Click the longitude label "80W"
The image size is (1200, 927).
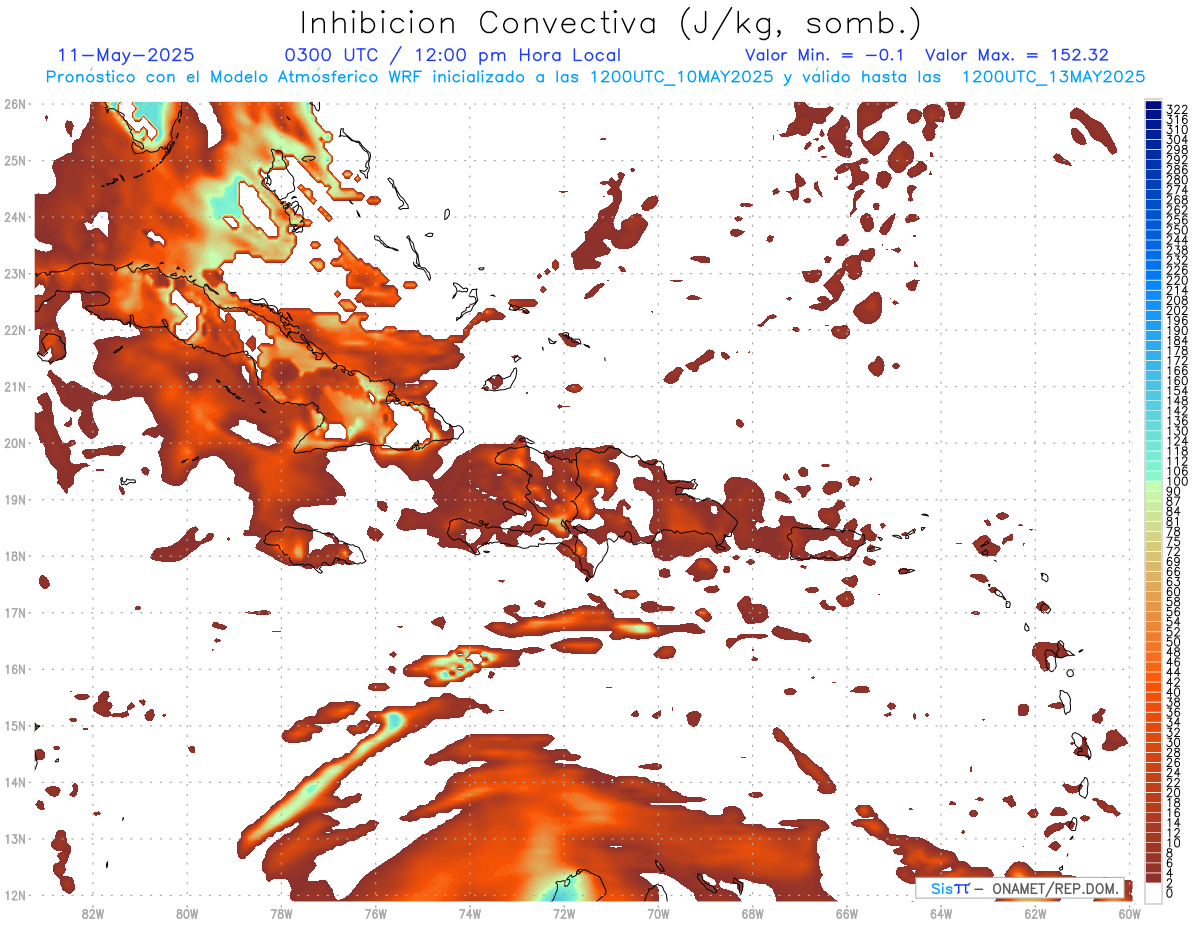[x=186, y=913]
